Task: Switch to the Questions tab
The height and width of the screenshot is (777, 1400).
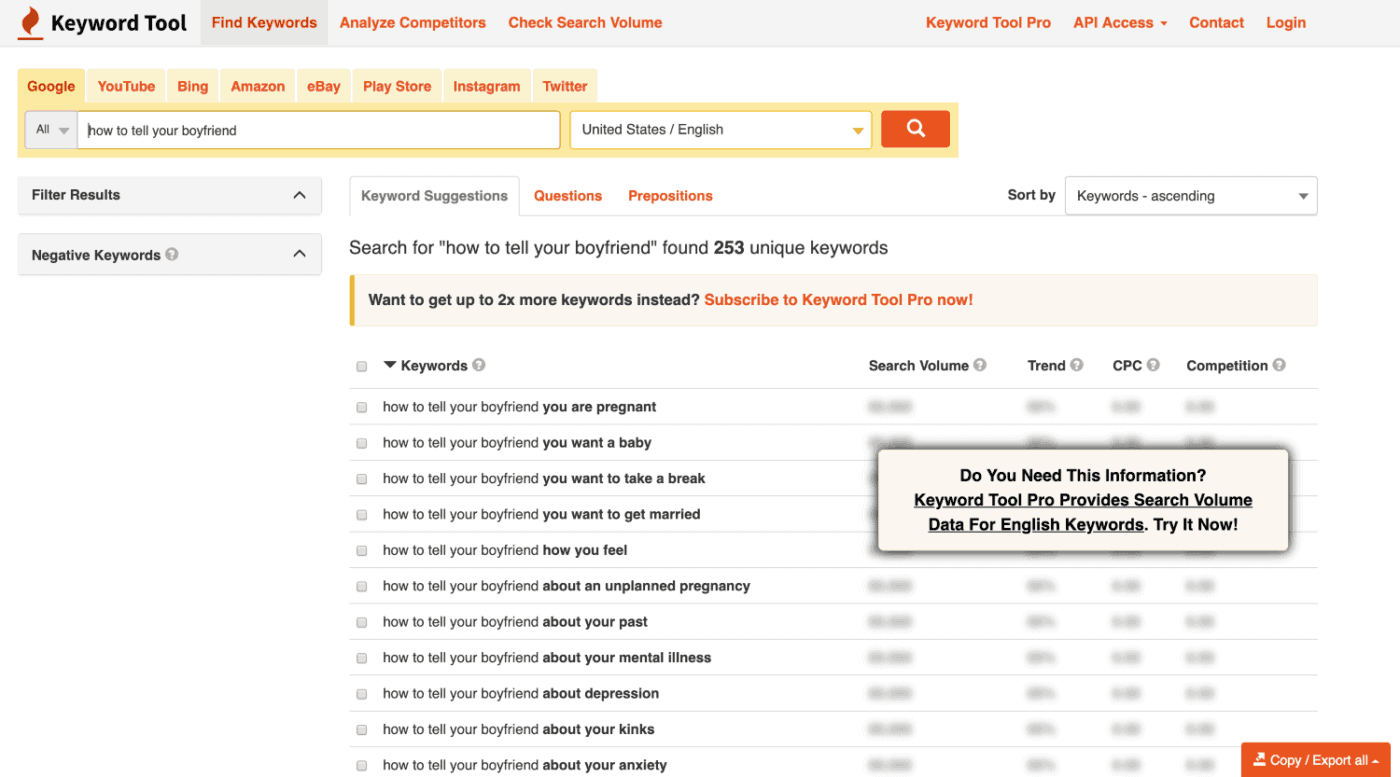Action: (567, 196)
